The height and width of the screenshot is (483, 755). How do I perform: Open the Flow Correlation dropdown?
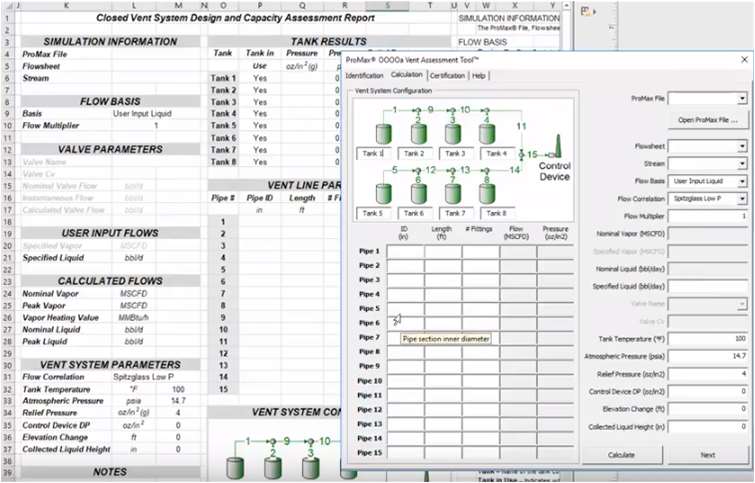click(x=742, y=198)
